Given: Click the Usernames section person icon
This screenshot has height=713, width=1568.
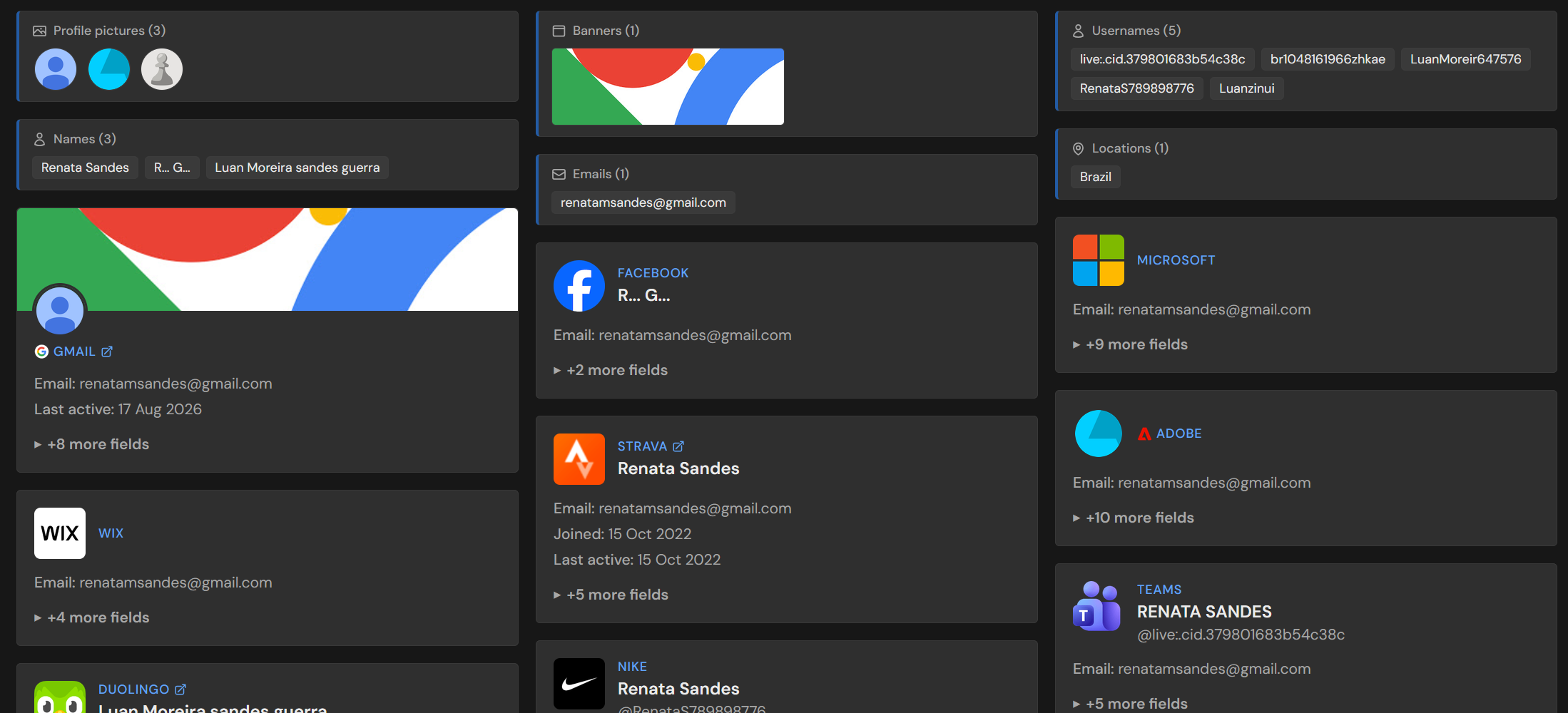Looking at the screenshot, I should click(x=1079, y=31).
